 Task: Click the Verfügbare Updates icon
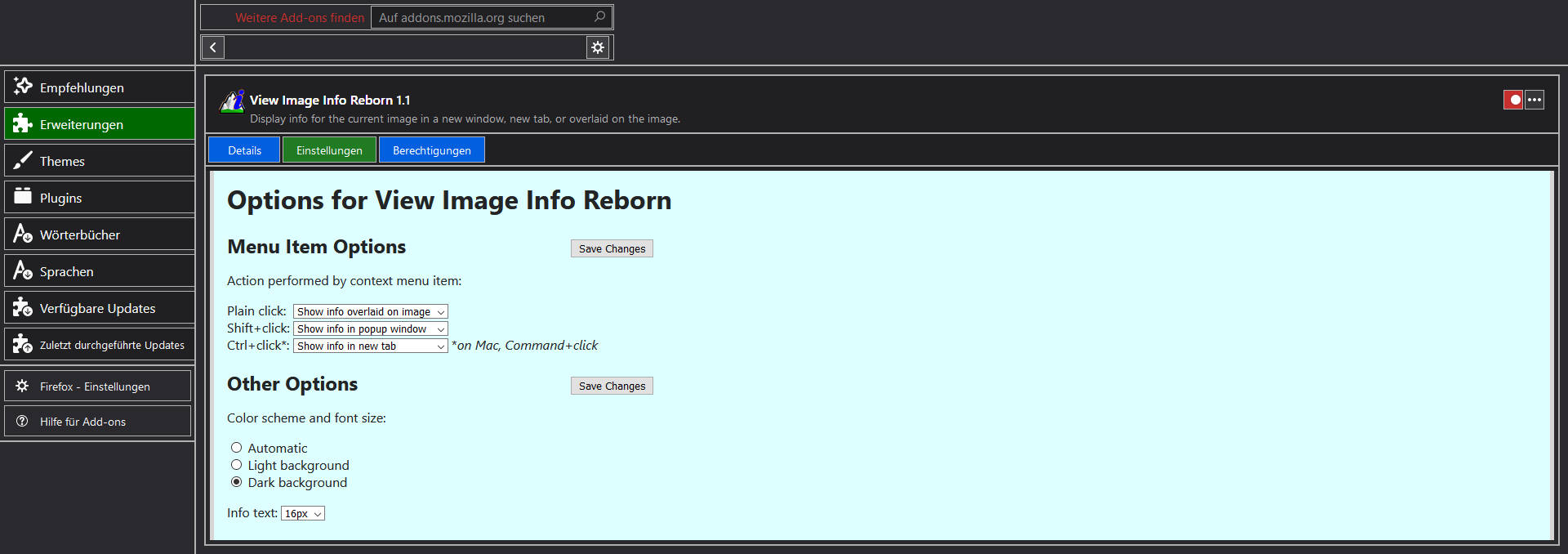tap(23, 307)
